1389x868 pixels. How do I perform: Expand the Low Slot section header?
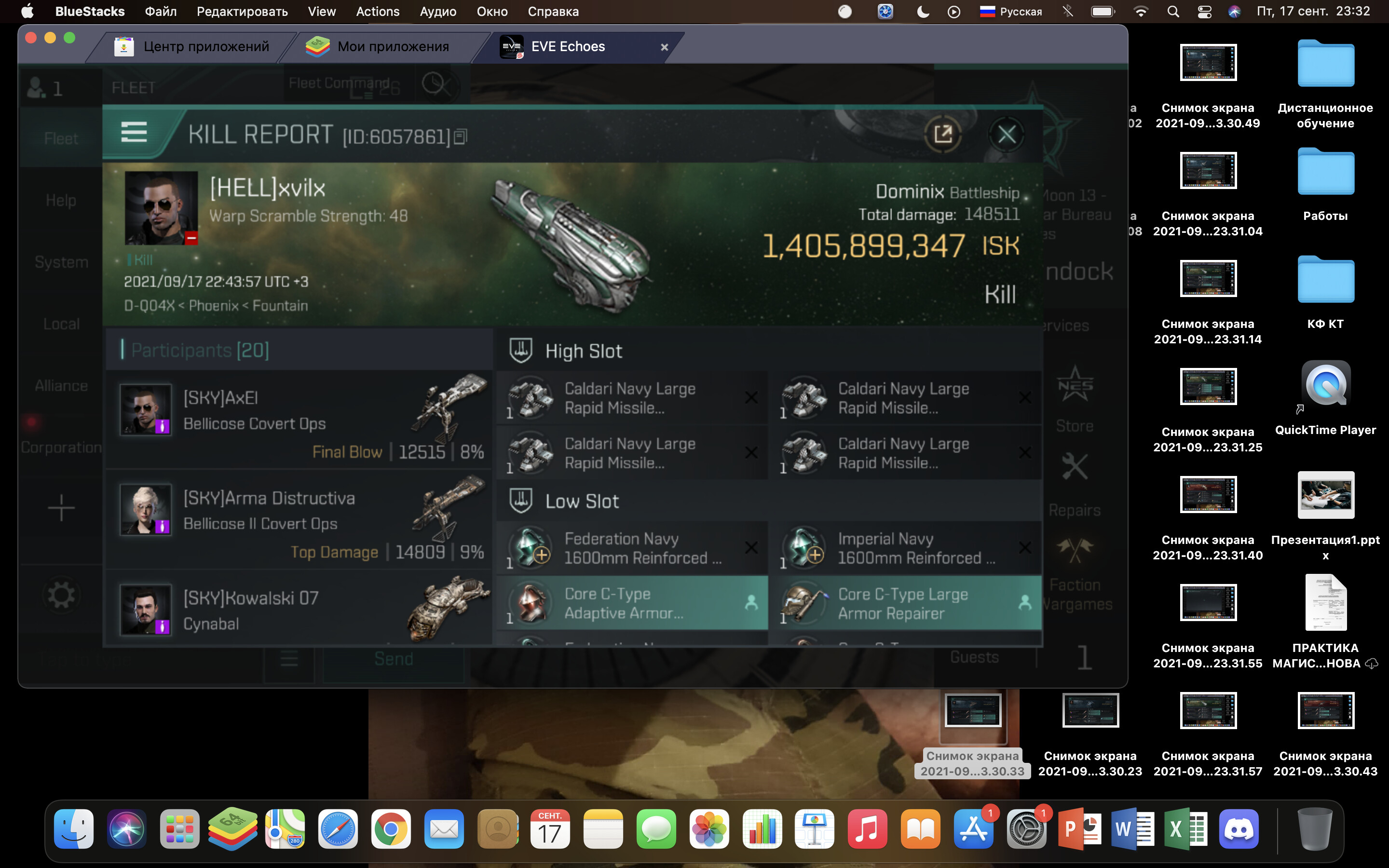[582, 501]
